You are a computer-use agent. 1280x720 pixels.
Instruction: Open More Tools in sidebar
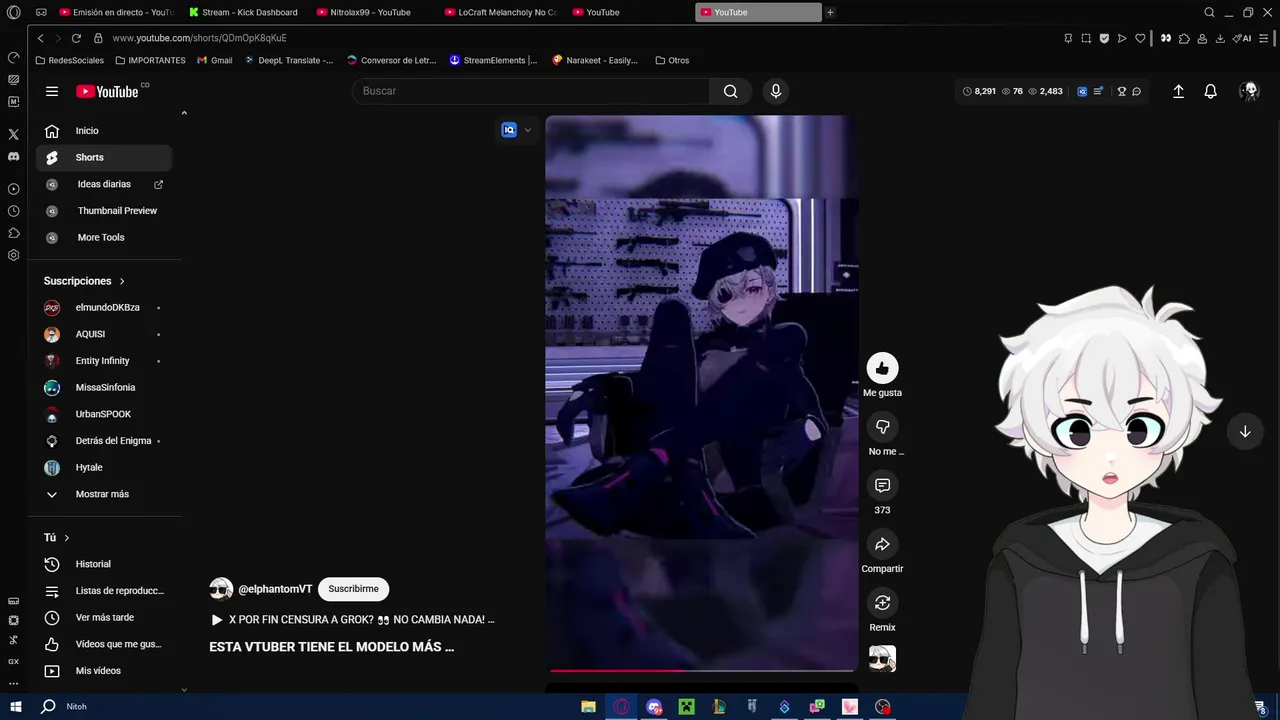click(104, 238)
